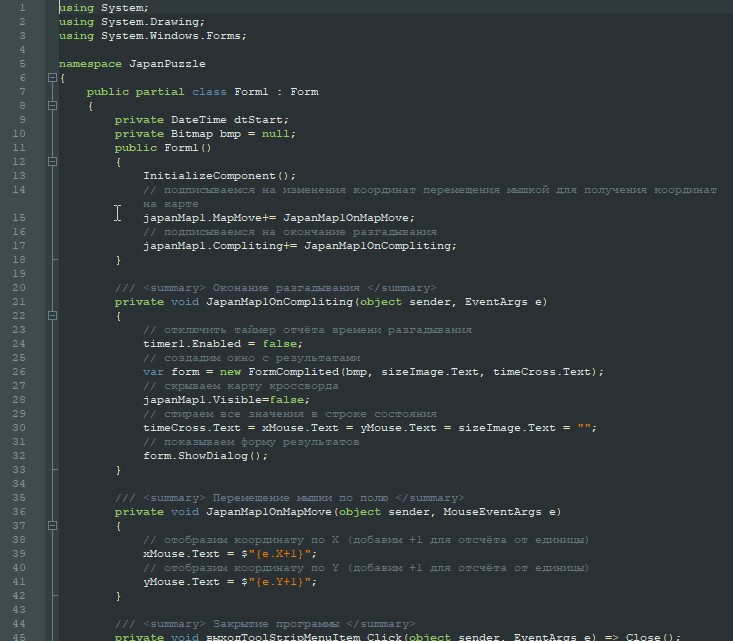The image size is (733, 641).
Task: Collapse the Form1 class fold marker
Action: pyautogui.click(x=52, y=106)
